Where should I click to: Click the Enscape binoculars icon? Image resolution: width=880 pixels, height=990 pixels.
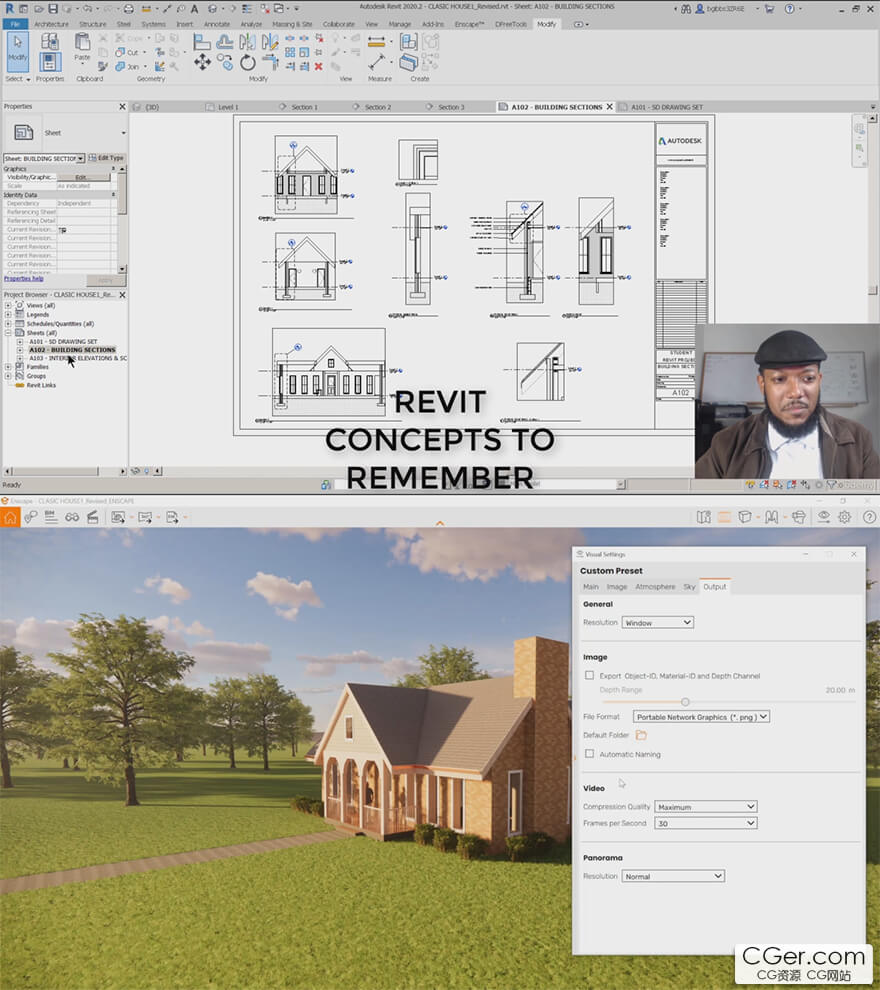coord(72,518)
